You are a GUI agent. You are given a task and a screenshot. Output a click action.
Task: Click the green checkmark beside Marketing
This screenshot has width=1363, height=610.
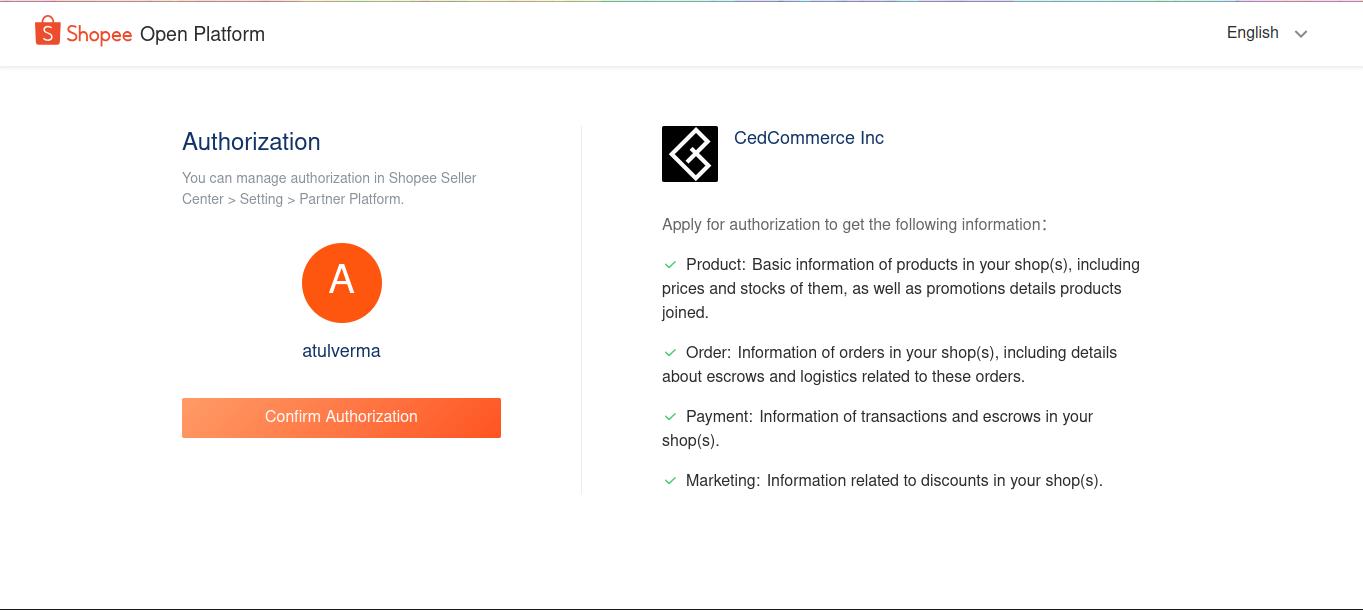[671, 481]
